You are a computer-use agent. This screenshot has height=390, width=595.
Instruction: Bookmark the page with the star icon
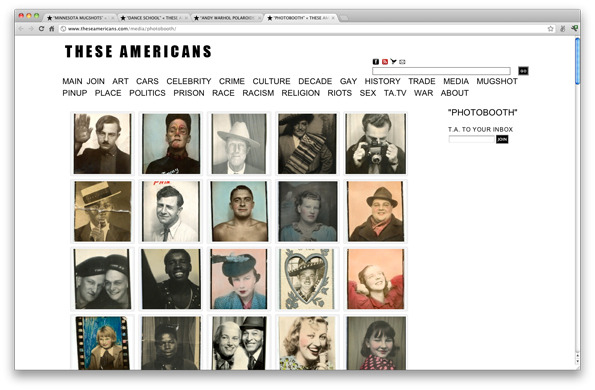(551, 28)
